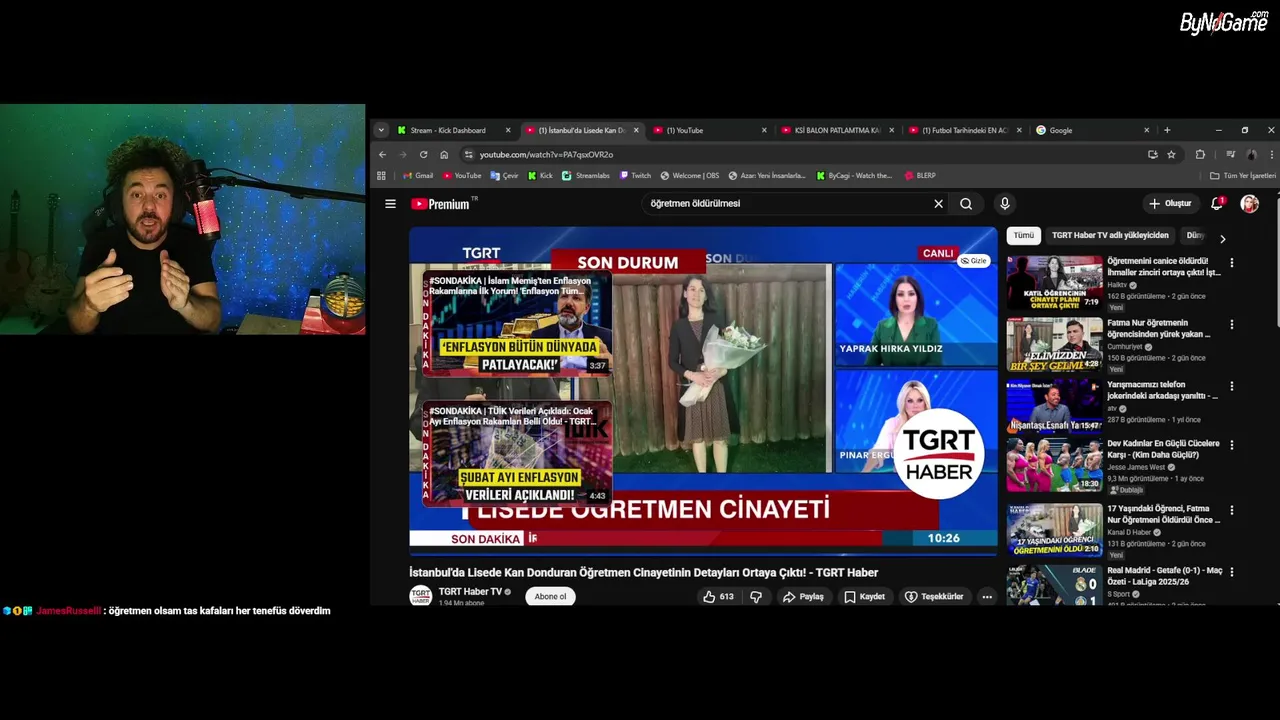Viewport: 1280px width, 720px height.
Task: Open options for the Halktv video suggestion
Action: [1232, 263]
